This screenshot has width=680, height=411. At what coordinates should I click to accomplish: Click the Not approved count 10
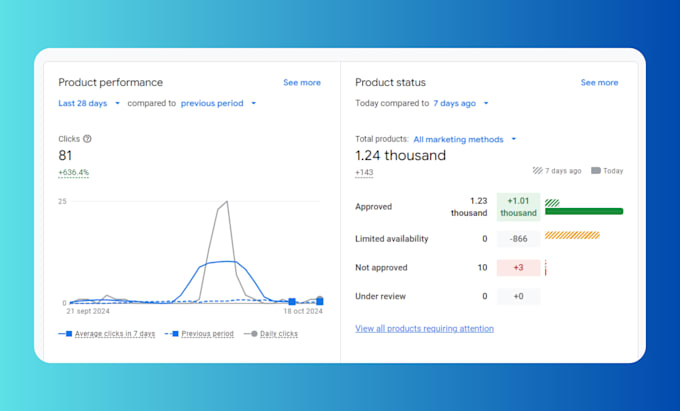[x=482, y=267]
